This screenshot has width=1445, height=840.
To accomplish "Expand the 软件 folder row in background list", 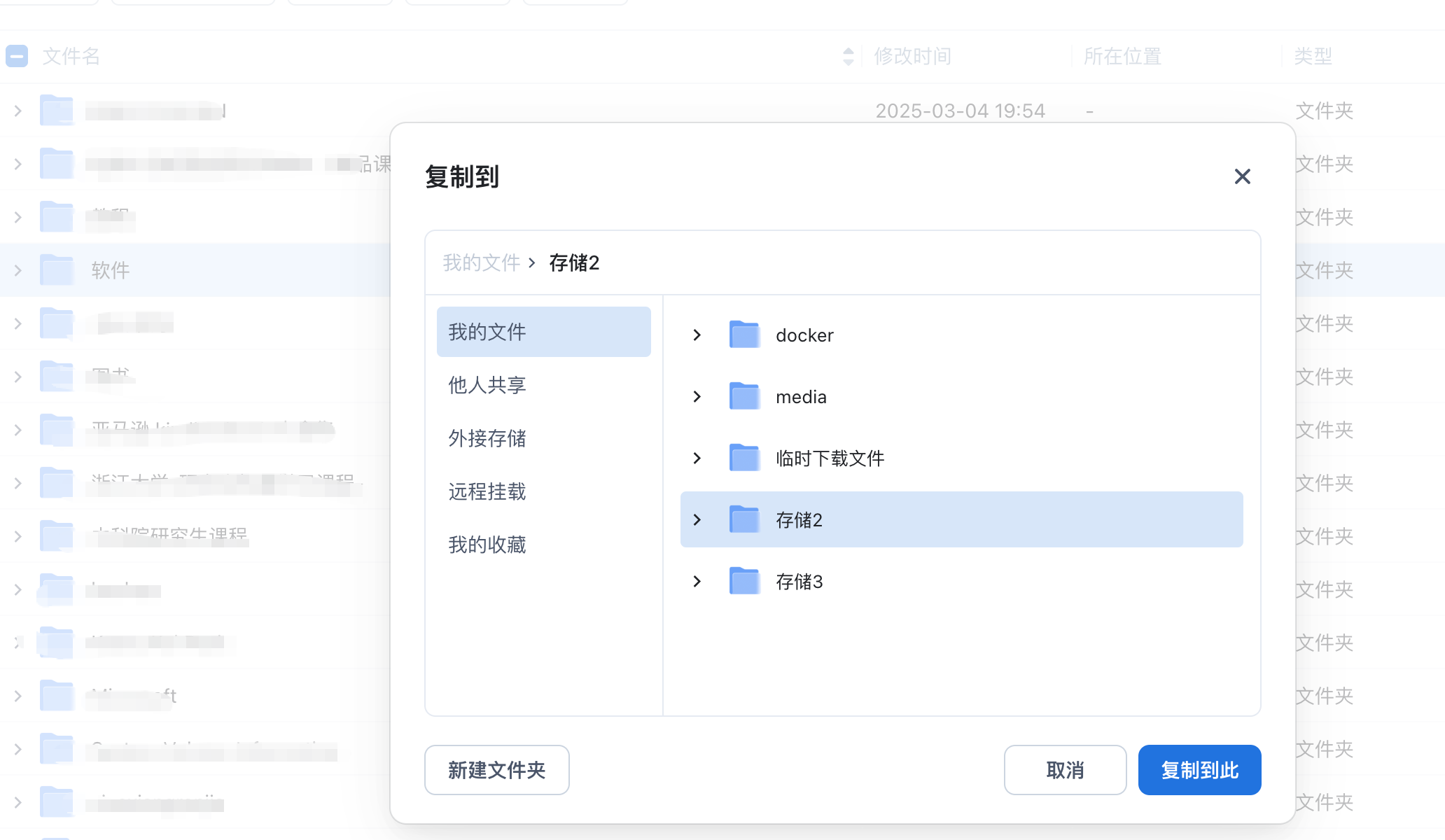I will click(x=18, y=270).
